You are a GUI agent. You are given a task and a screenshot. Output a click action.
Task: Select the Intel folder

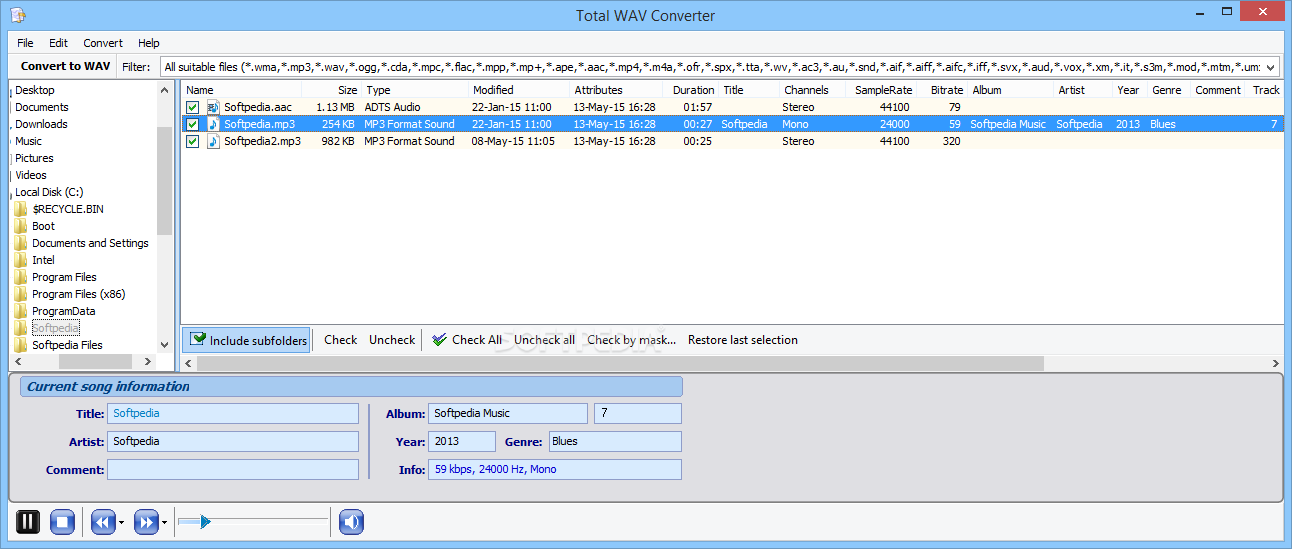(43, 260)
